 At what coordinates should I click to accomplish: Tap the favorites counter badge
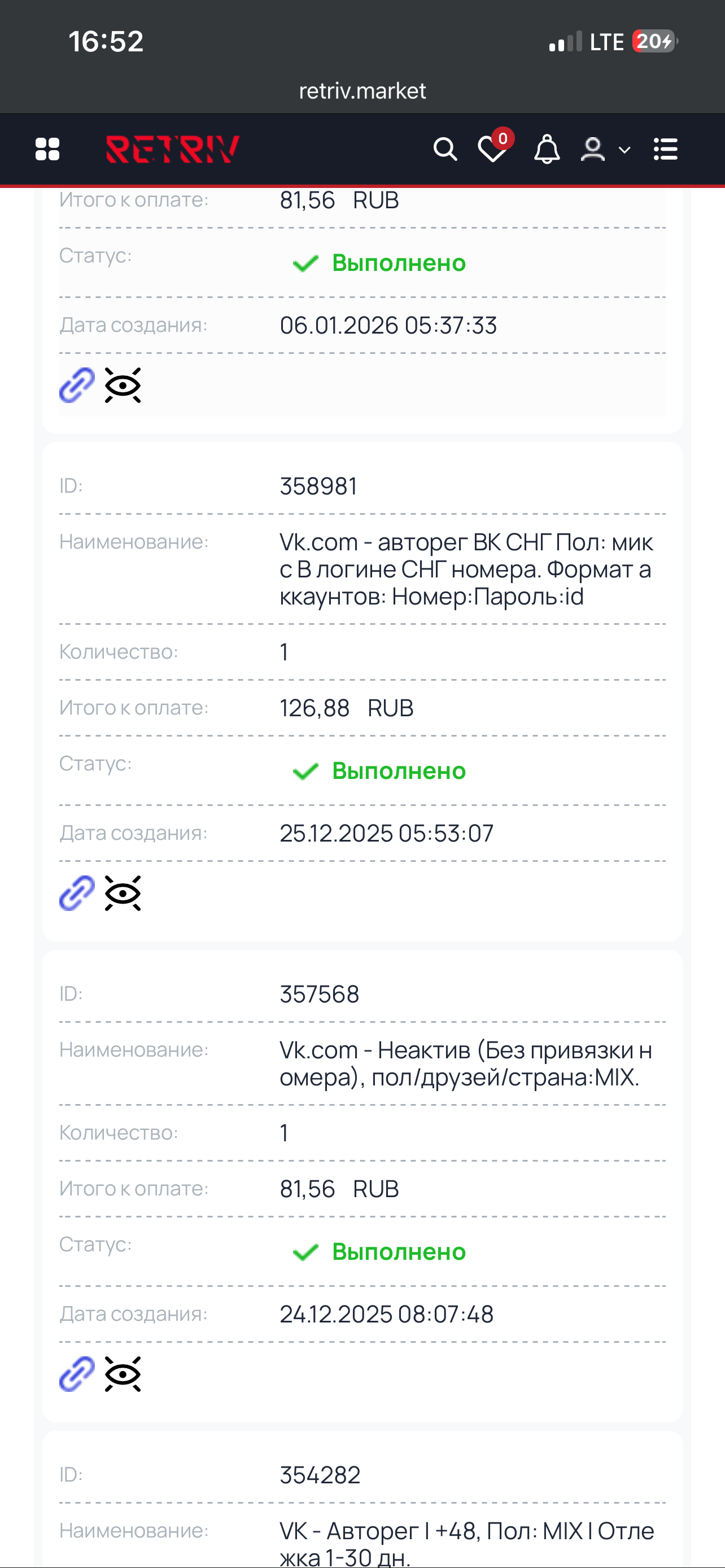click(x=503, y=139)
